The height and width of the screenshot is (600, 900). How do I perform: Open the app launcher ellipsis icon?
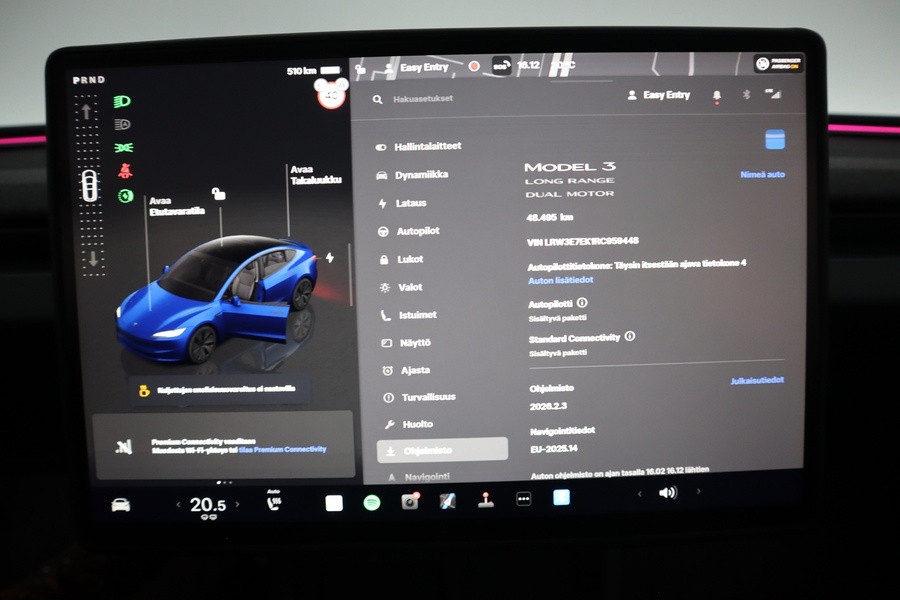point(524,498)
